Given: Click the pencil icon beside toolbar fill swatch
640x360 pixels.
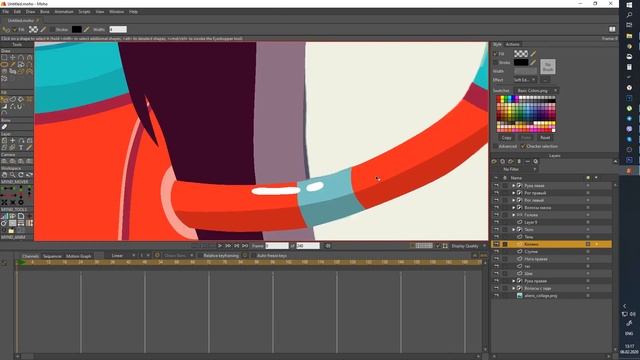Looking at the screenshot, I should [43, 29].
